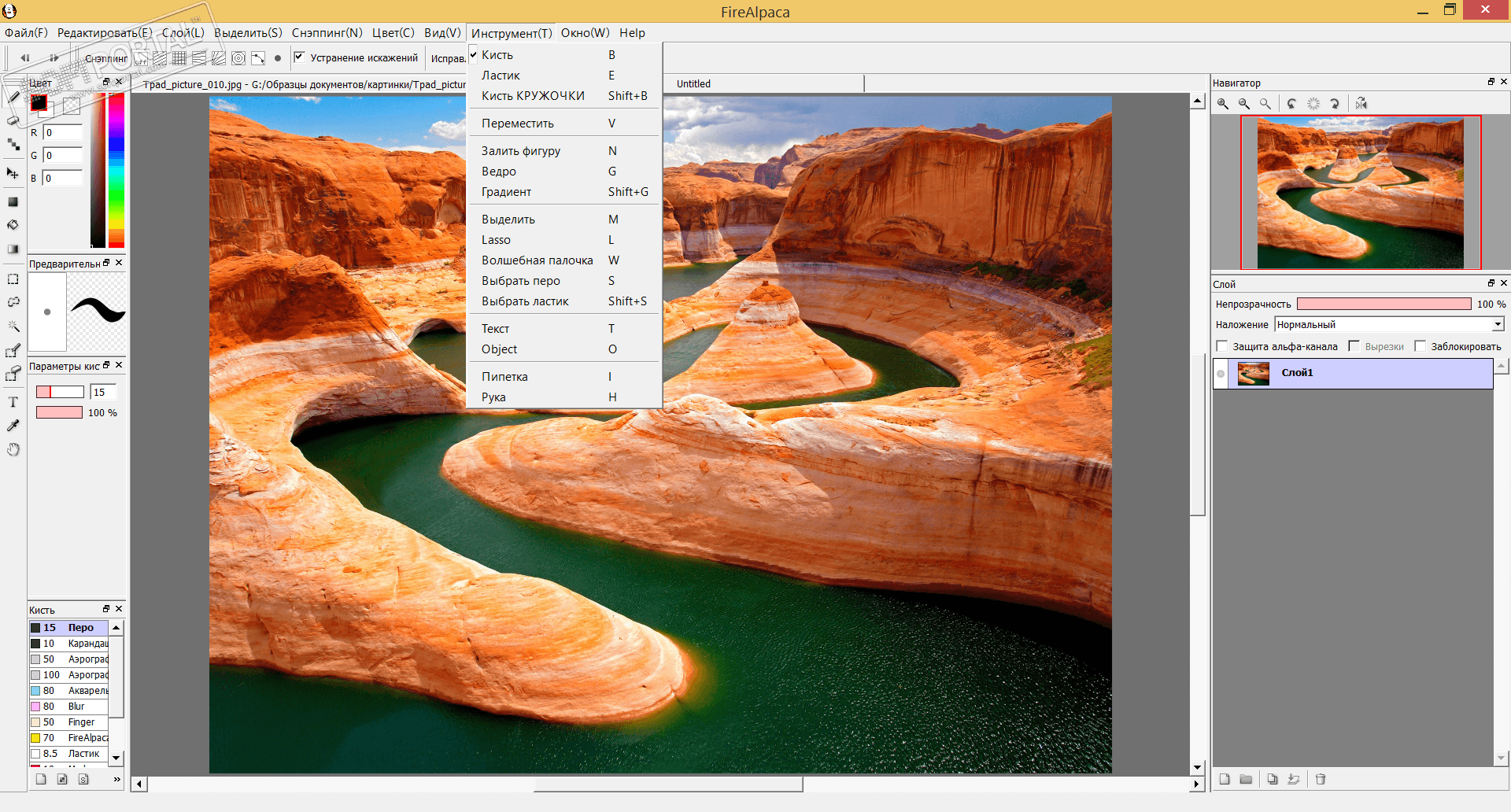1511x812 pixels.
Task: Choose 'Ластик' from the tool menu
Action: tap(564, 76)
